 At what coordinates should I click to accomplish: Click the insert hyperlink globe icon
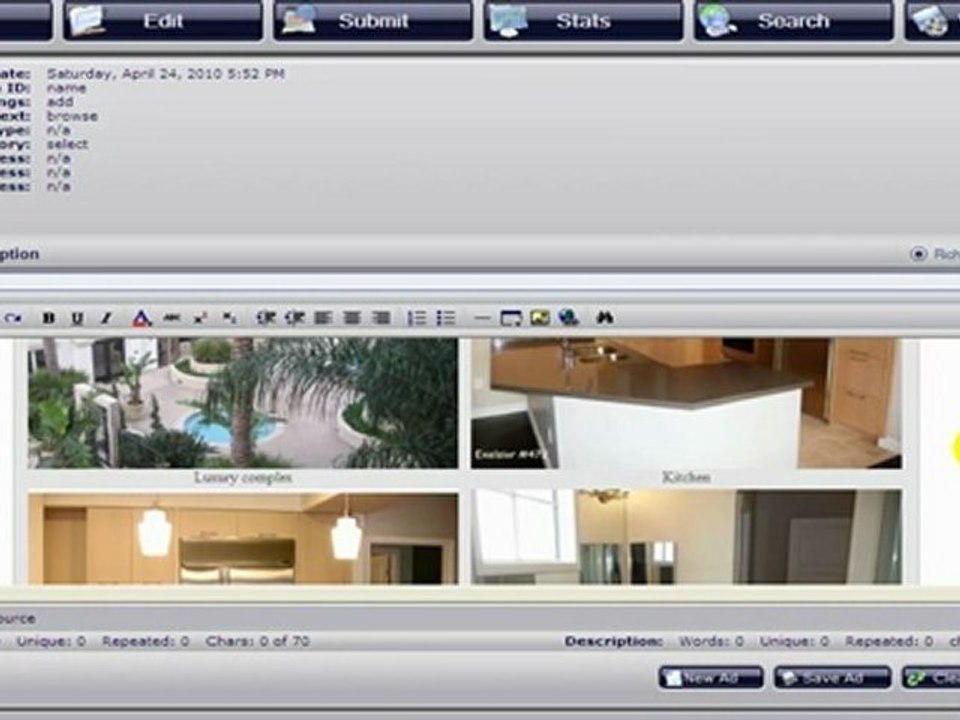[569, 318]
